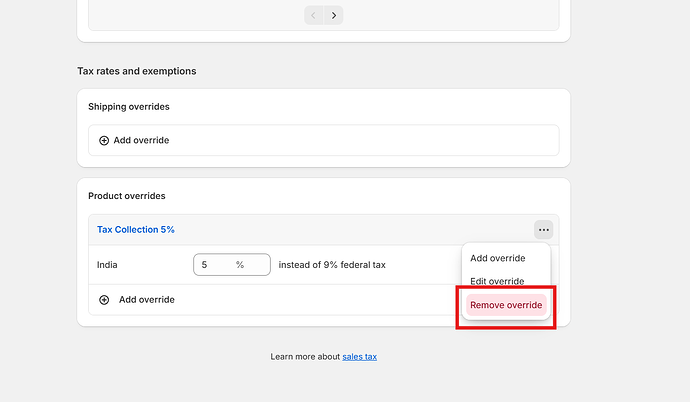Image resolution: width=690 pixels, height=402 pixels.
Task: Click the Shipping overrides section heading
Action: 128,107
